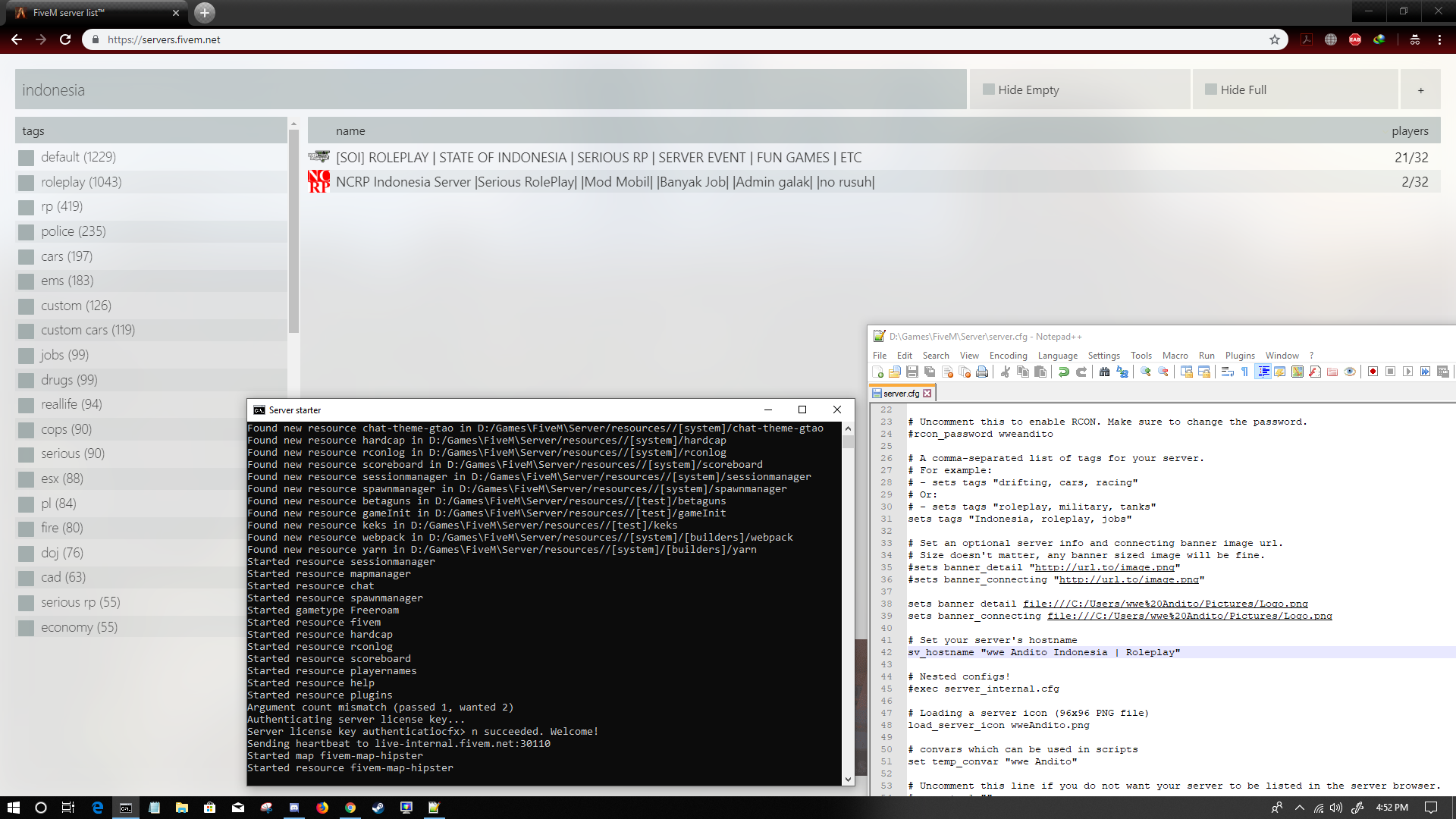Click the tags list scrollbar thumb
This screenshot has width=1456, height=819.
[293, 231]
